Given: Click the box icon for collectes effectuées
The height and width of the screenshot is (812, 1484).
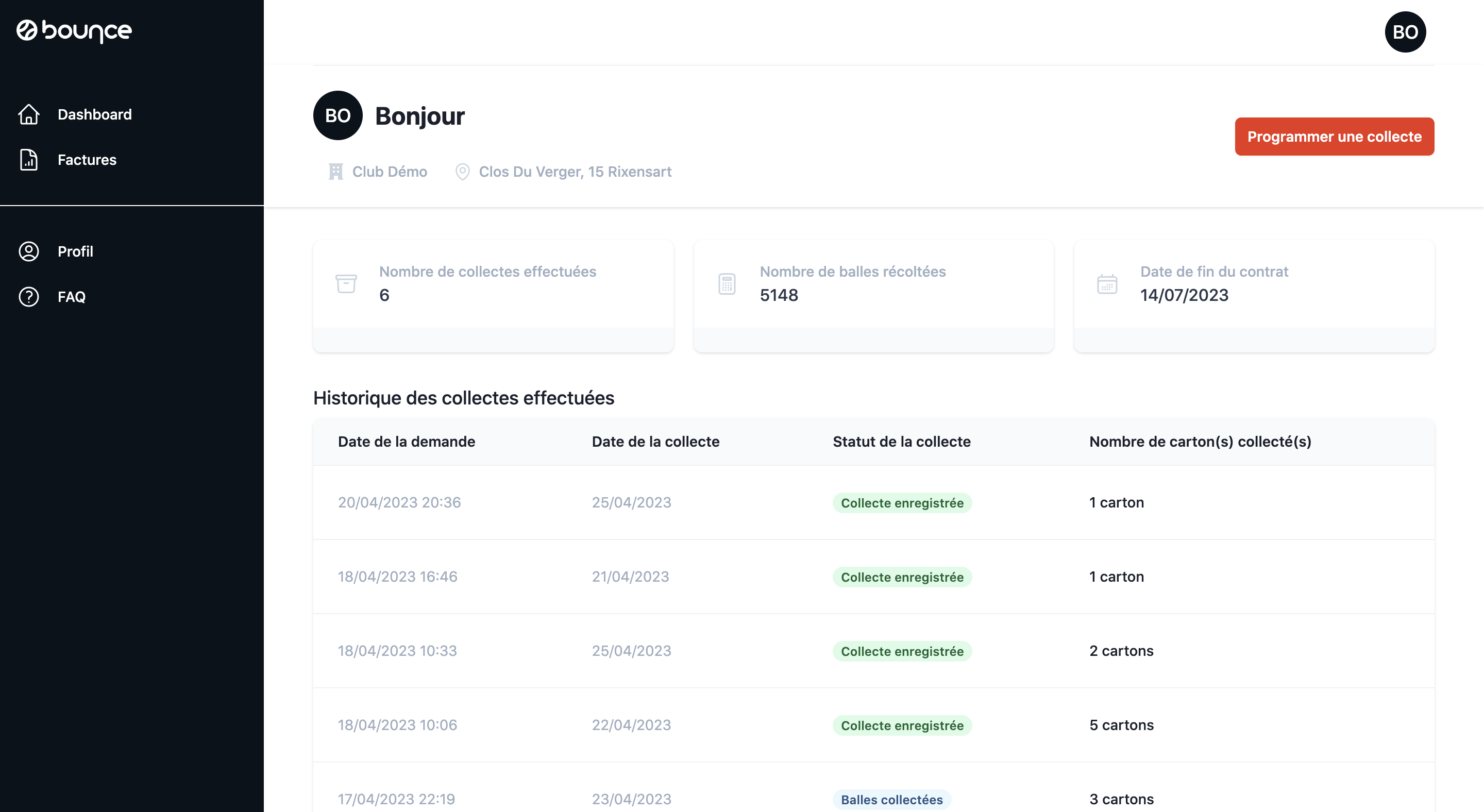Looking at the screenshot, I should tap(346, 283).
